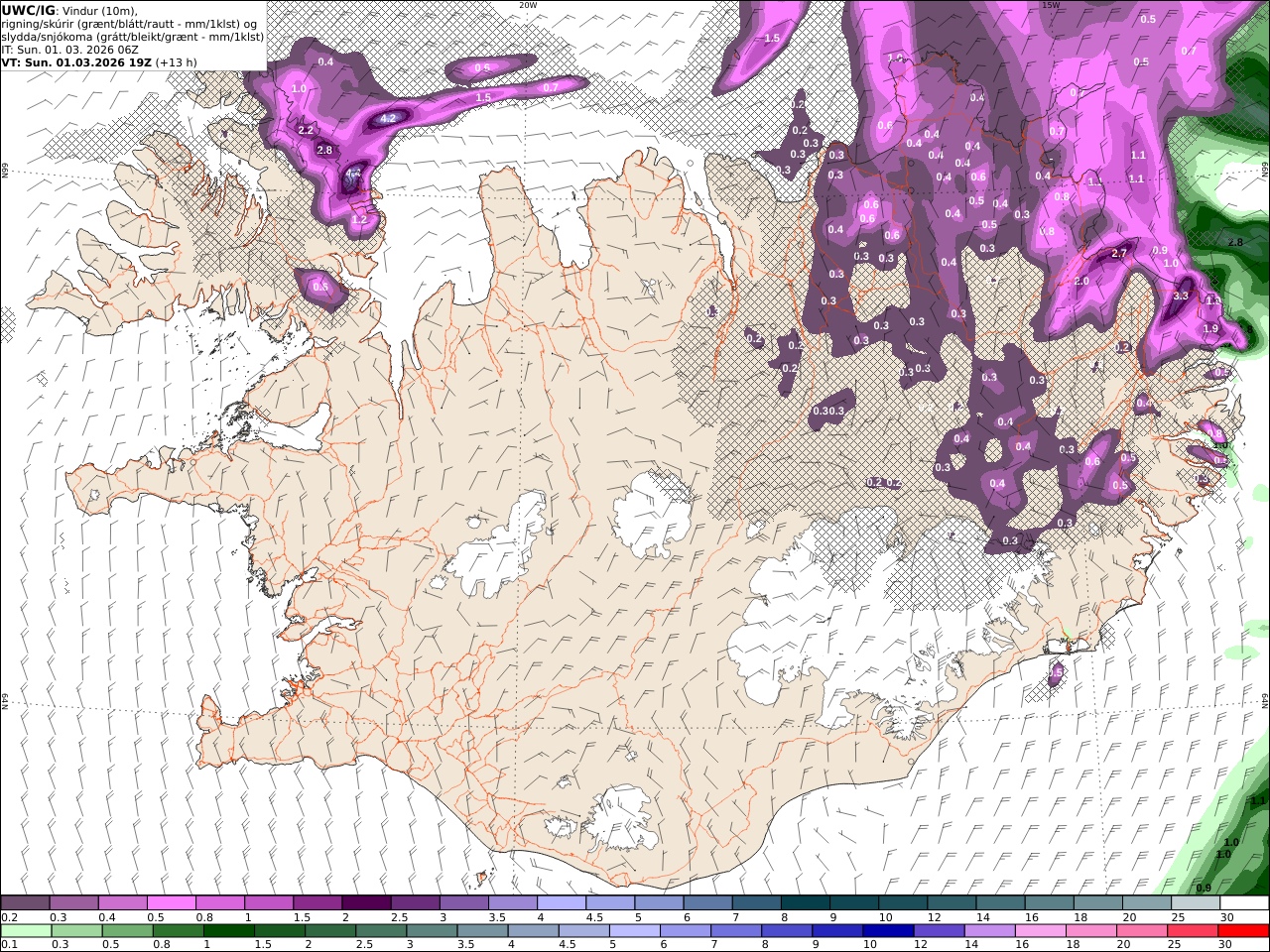Click the bright pink swatch between upper-row 0.5 and 0.8
This screenshot has width=1270, height=952.
point(171,903)
